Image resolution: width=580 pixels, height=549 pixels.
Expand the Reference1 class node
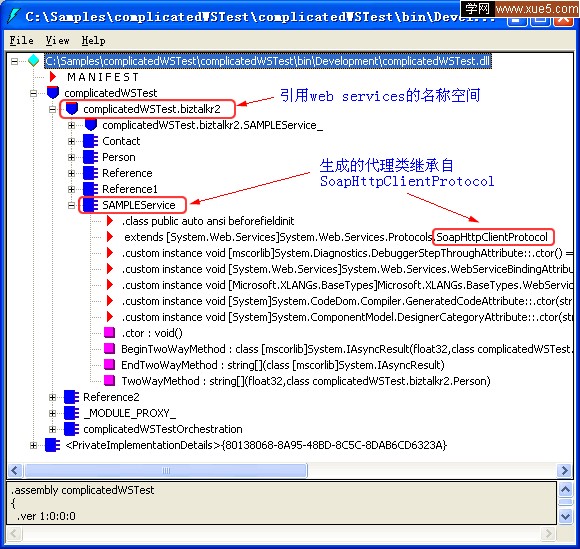coord(71,189)
